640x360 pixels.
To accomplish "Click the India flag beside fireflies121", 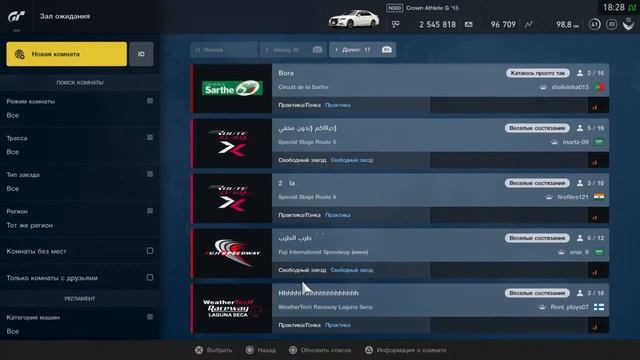I will (x=599, y=197).
